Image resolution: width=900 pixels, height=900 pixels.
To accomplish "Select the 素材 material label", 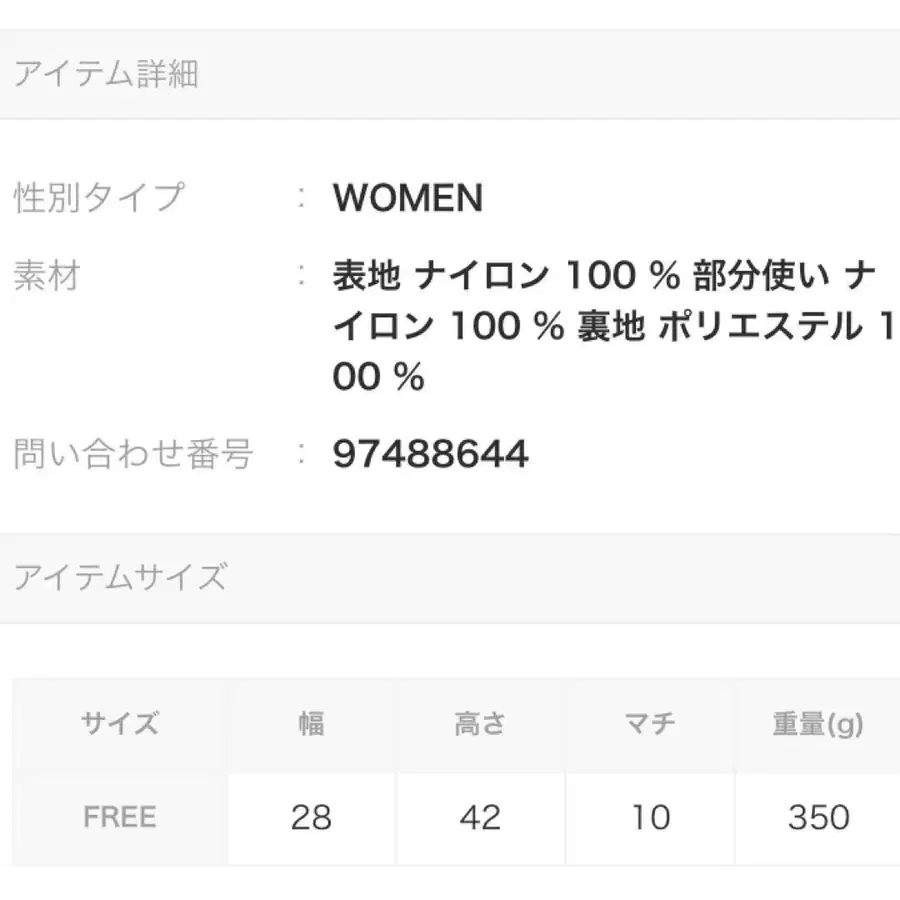I will pyautogui.click(x=46, y=276).
